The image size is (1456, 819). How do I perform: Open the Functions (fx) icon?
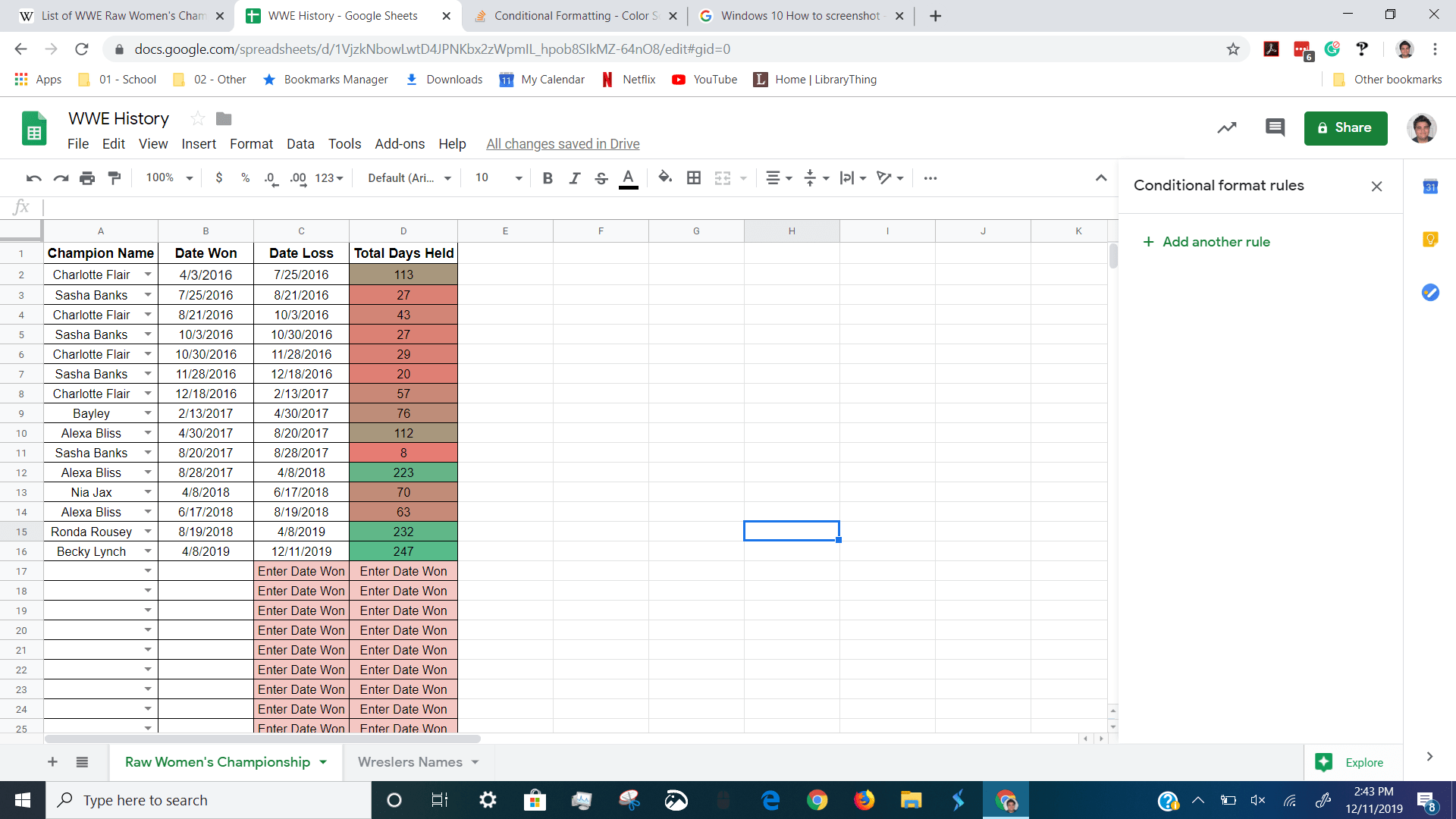tap(22, 206)
